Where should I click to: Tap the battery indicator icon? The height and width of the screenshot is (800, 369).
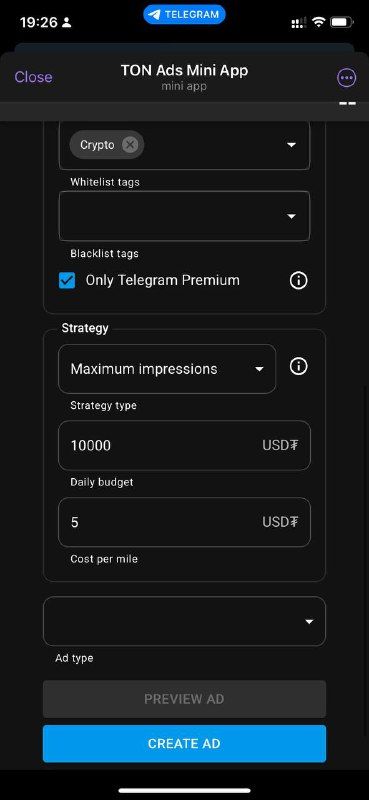(341, 22)
